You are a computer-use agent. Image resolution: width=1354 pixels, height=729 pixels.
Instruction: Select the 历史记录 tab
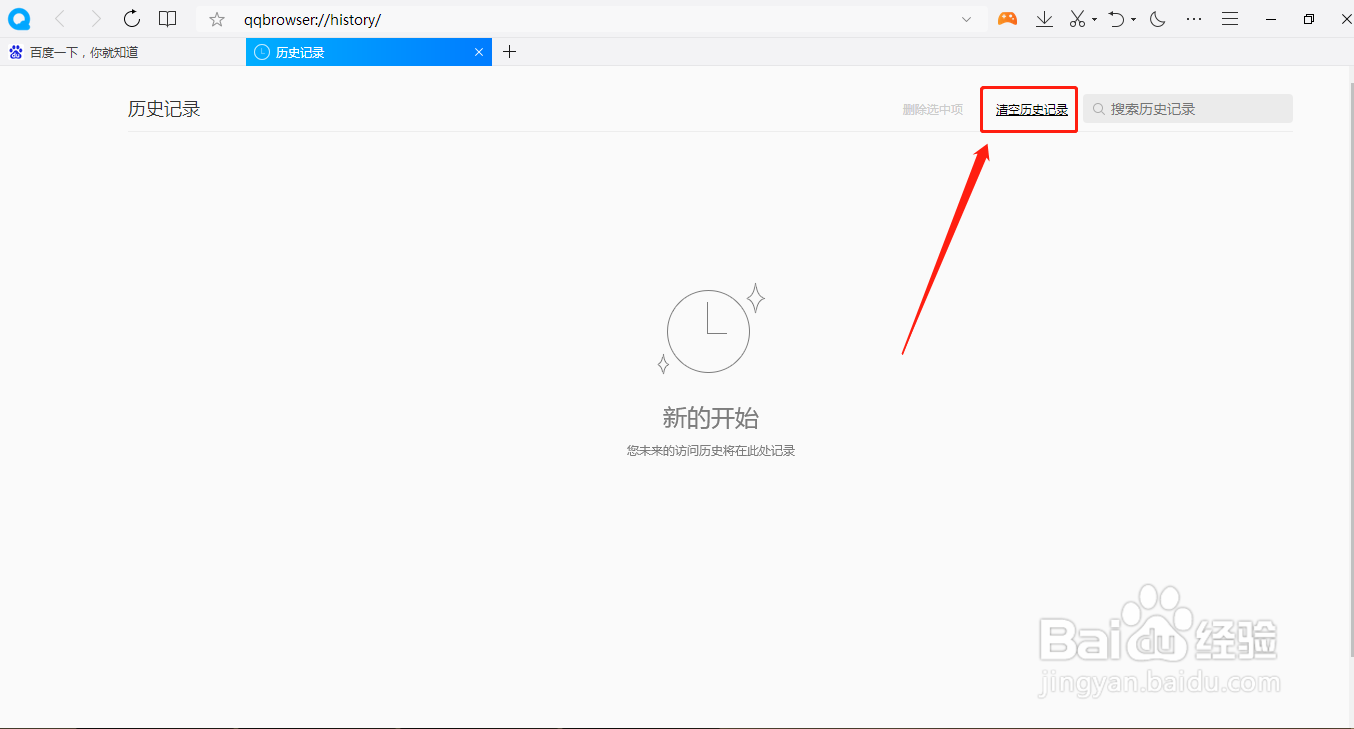[x=368, y=52]
